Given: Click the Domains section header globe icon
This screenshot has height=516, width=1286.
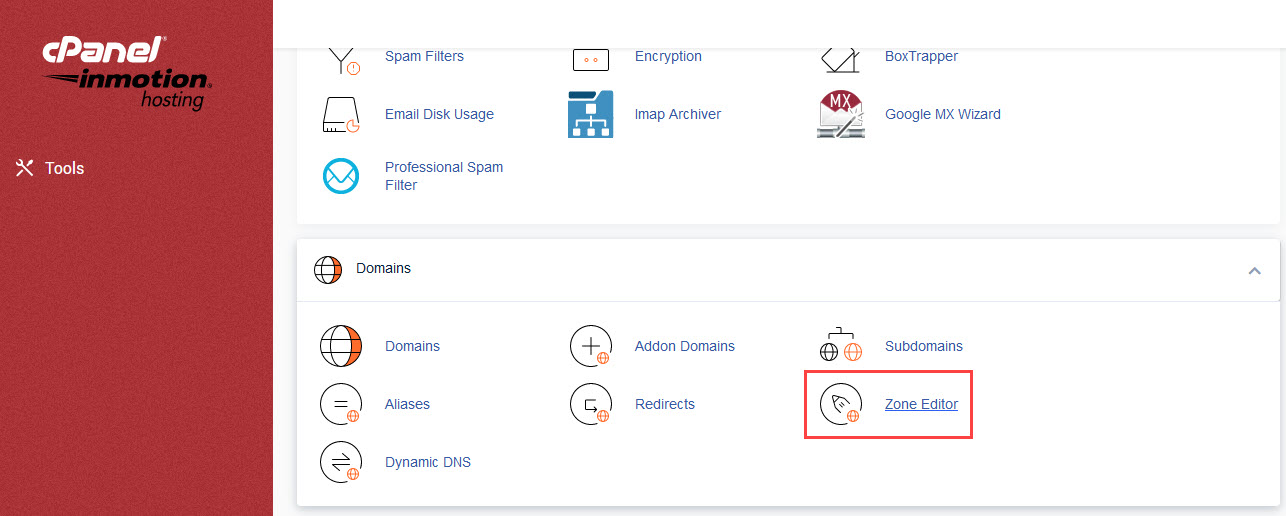Looking at the screenshot, I should coord(328,270).
